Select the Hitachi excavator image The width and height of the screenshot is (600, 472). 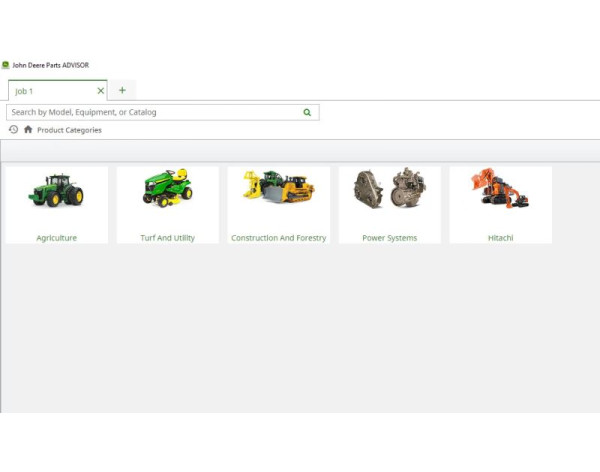[x=500, y=189]
